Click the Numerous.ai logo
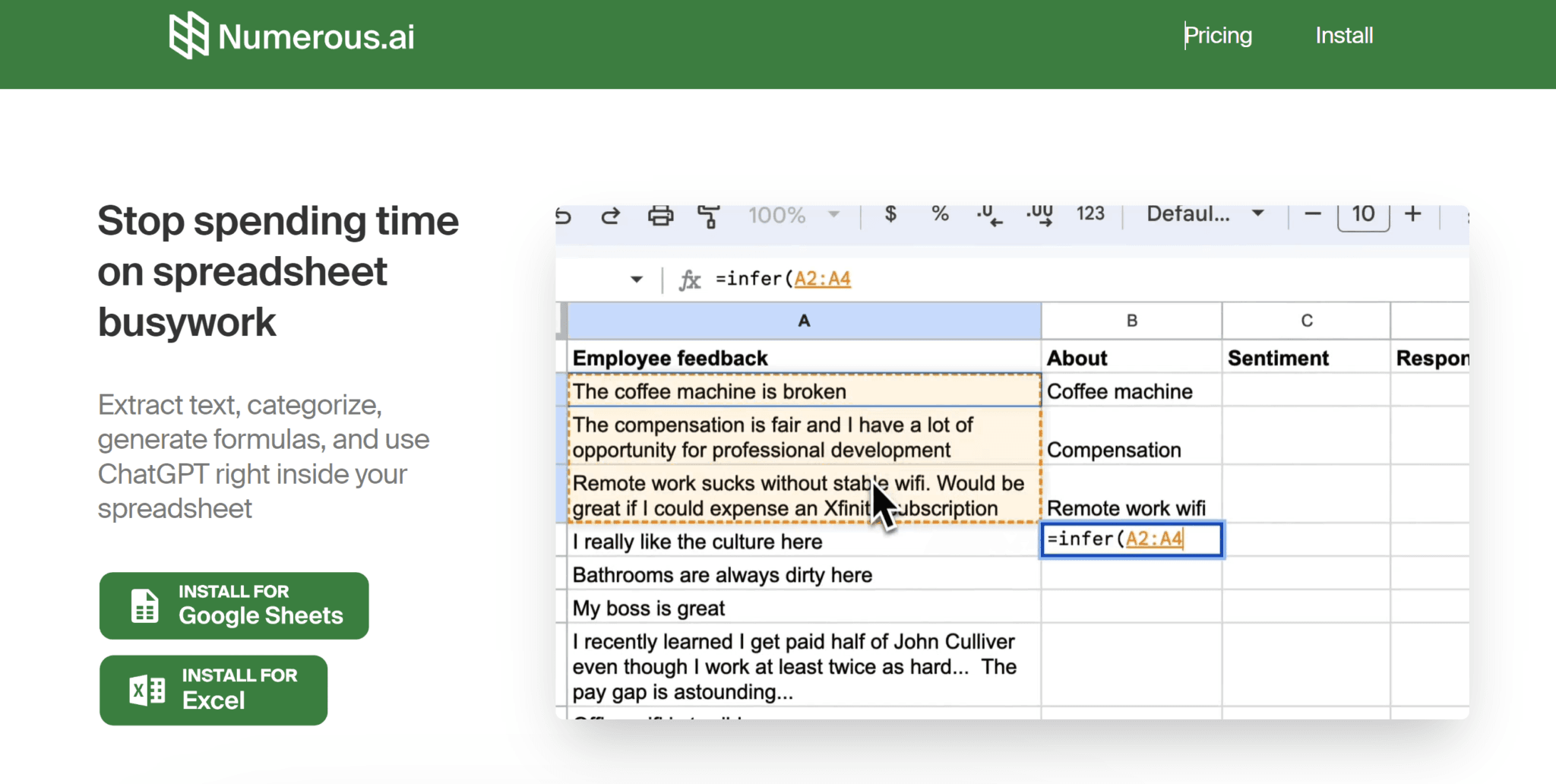1556x784 pixels. pyautogui.click(x=291, y=35)
